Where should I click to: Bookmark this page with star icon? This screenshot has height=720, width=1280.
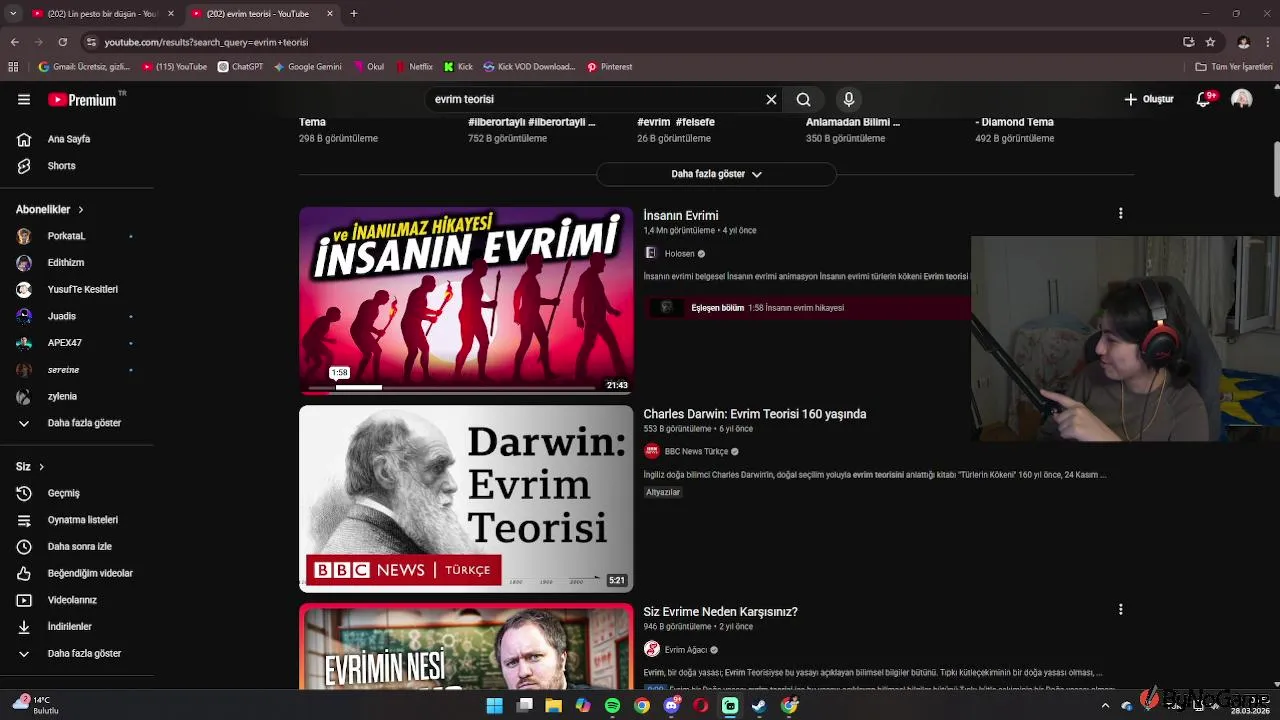[x=1210, y=42]
